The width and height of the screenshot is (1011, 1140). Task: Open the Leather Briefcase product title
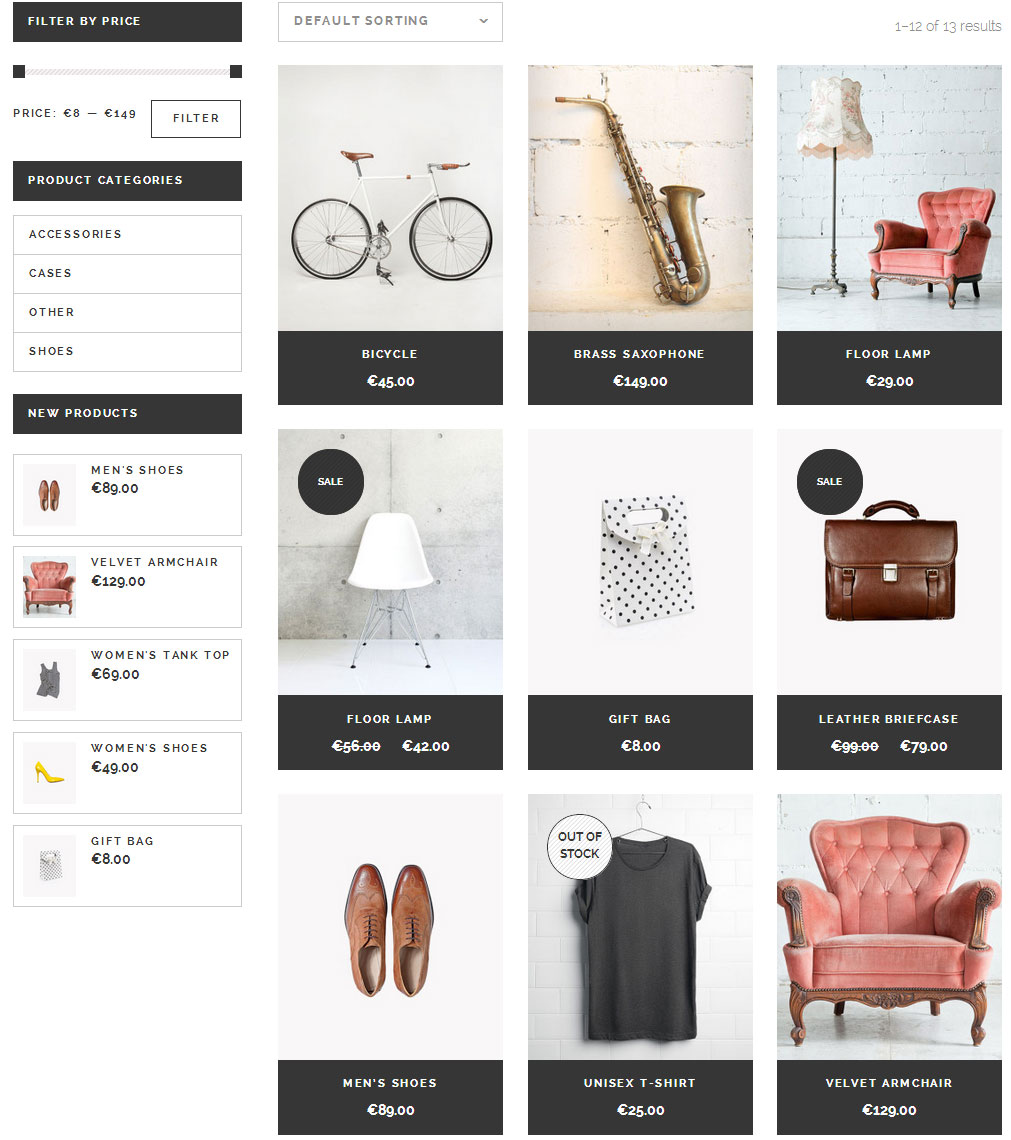click(888, 719)
